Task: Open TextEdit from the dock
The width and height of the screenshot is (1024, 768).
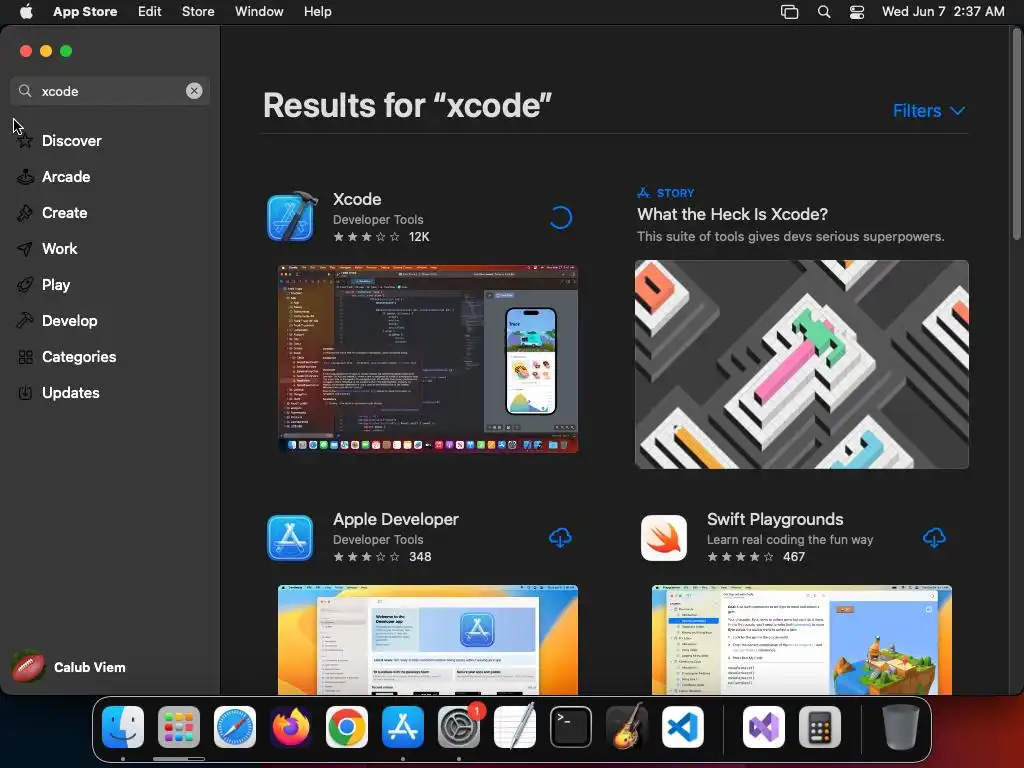Action: (x=515, y=727)
